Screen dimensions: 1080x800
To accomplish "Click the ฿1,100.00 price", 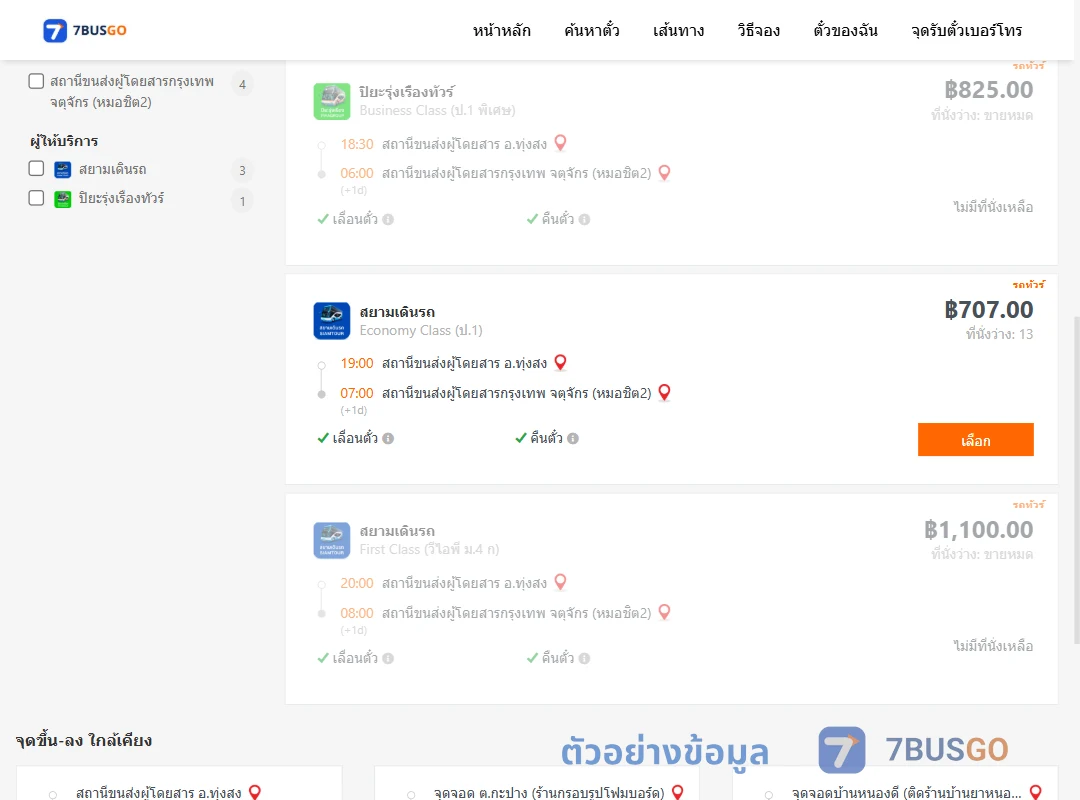I will click(x=978, y=530).
